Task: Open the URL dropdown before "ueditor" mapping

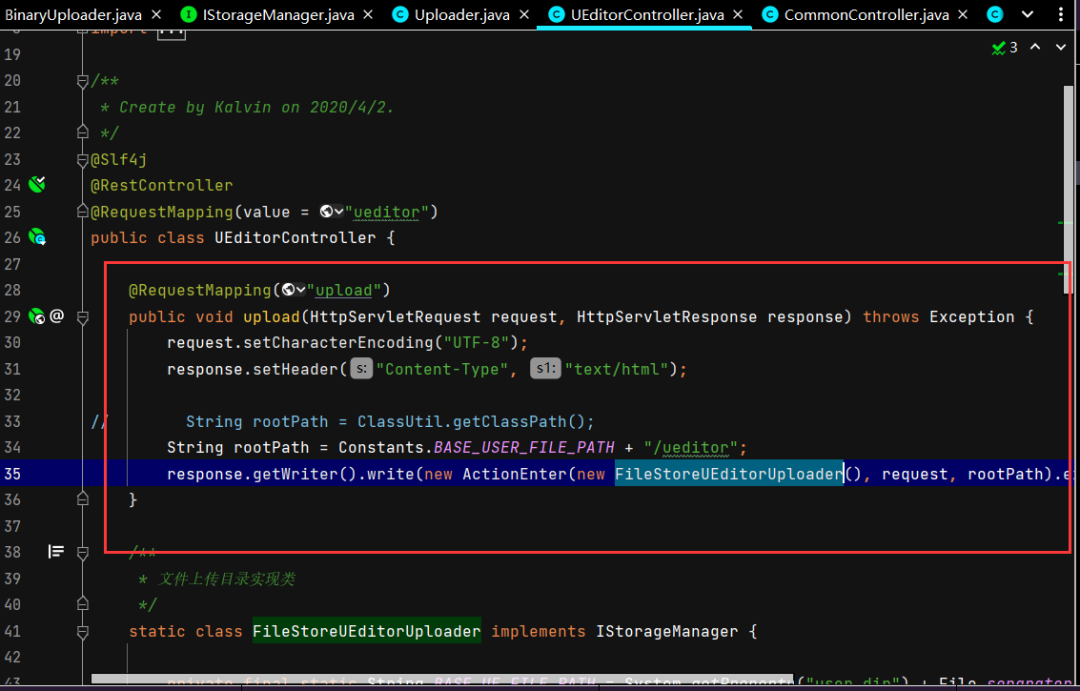Action: (332, 212)
